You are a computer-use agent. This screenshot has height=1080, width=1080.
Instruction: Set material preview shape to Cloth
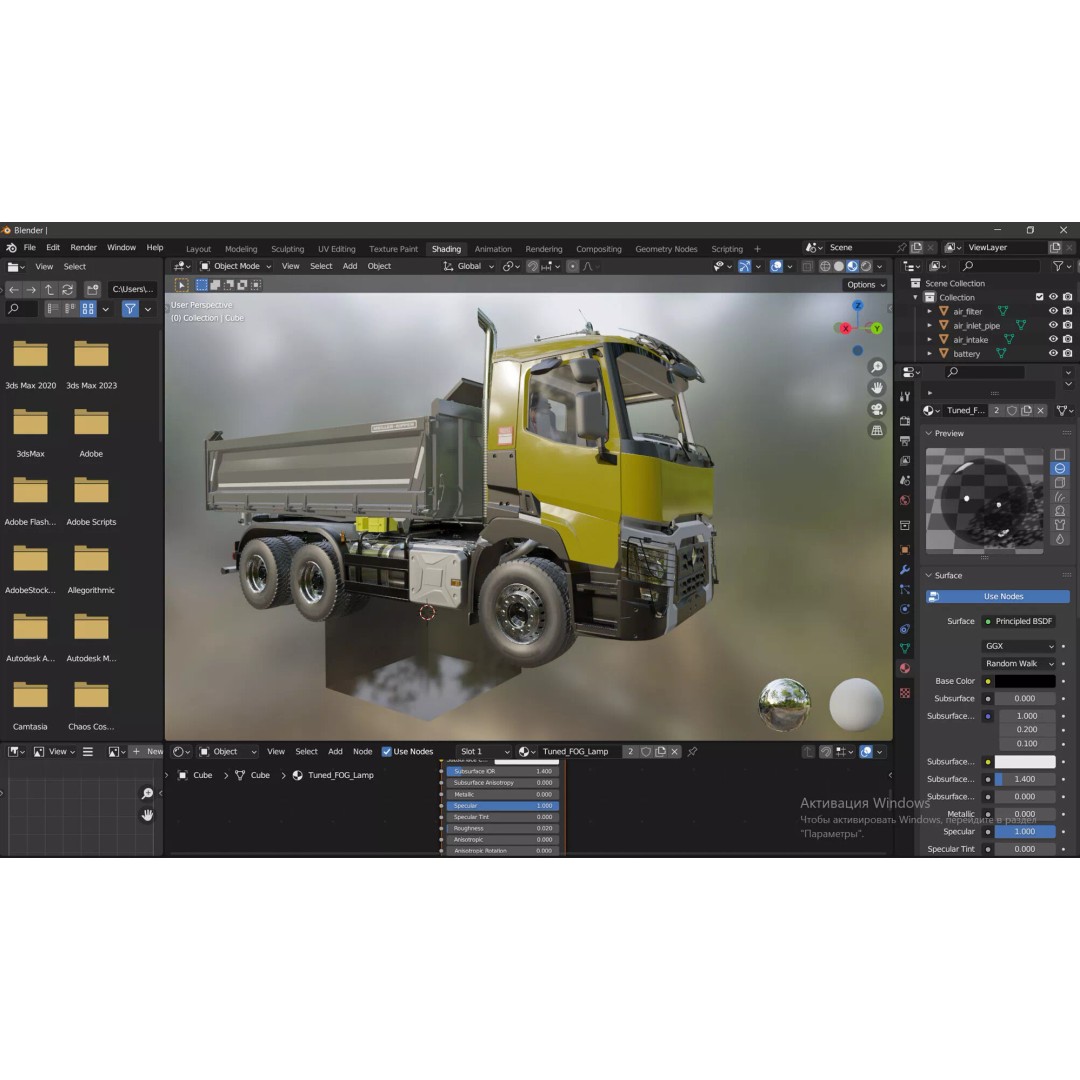(1060, 525)
